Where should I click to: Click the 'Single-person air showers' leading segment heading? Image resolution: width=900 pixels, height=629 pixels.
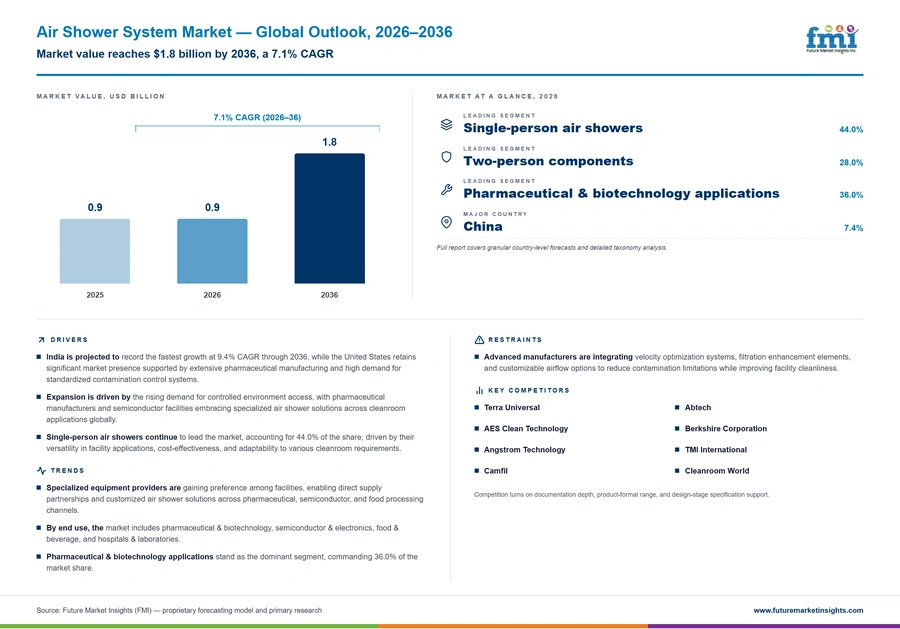click(x=553, y=128)
